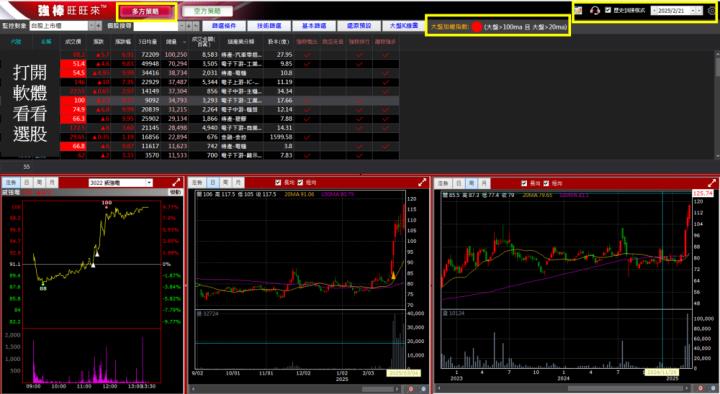Open the 2022 stock selector dropdown
Viewport: 720px width, 394px height.
pos(120,183)
